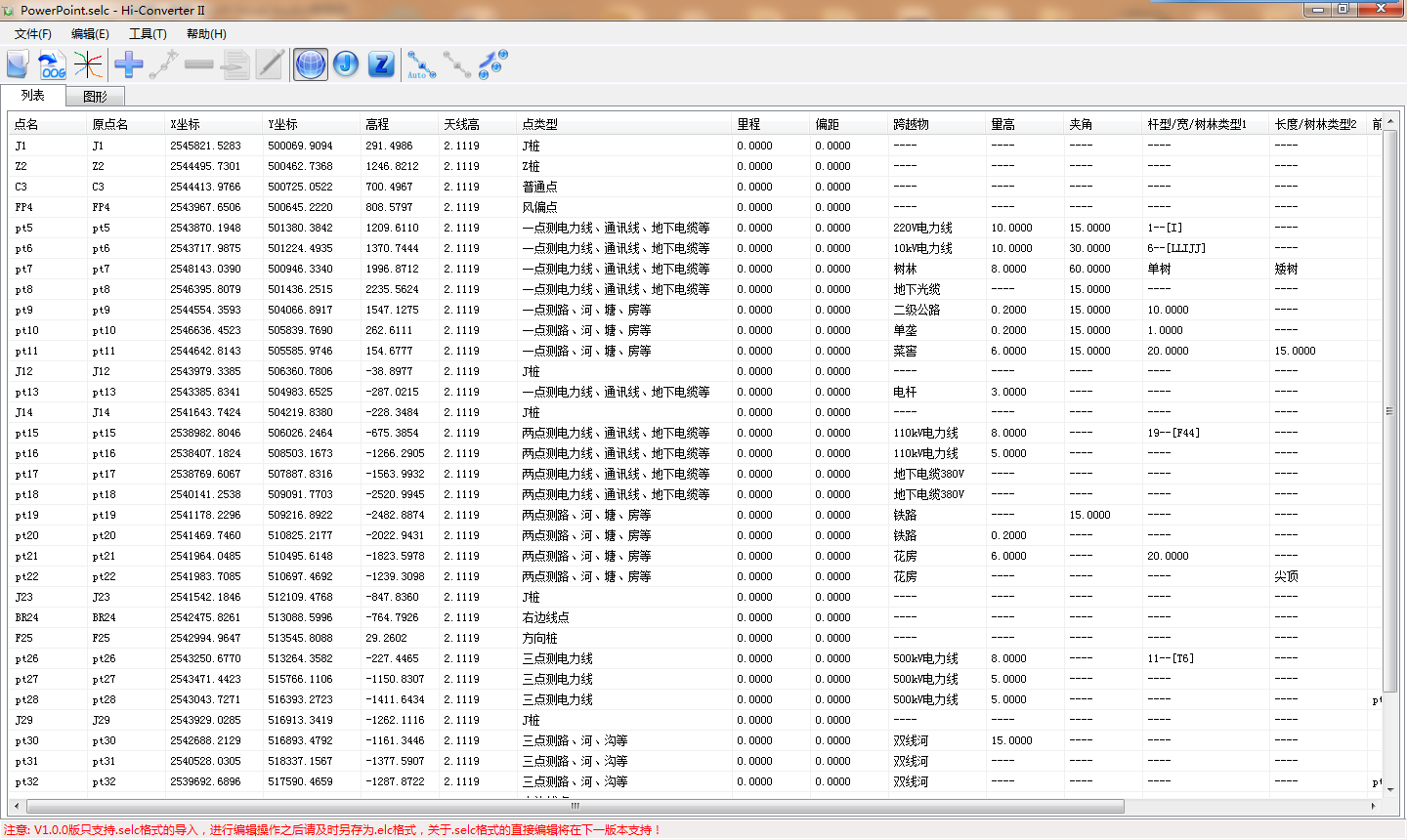Click the scroll-up arrow of the list
This screenshot has height=840, width=1407.
1389,121
